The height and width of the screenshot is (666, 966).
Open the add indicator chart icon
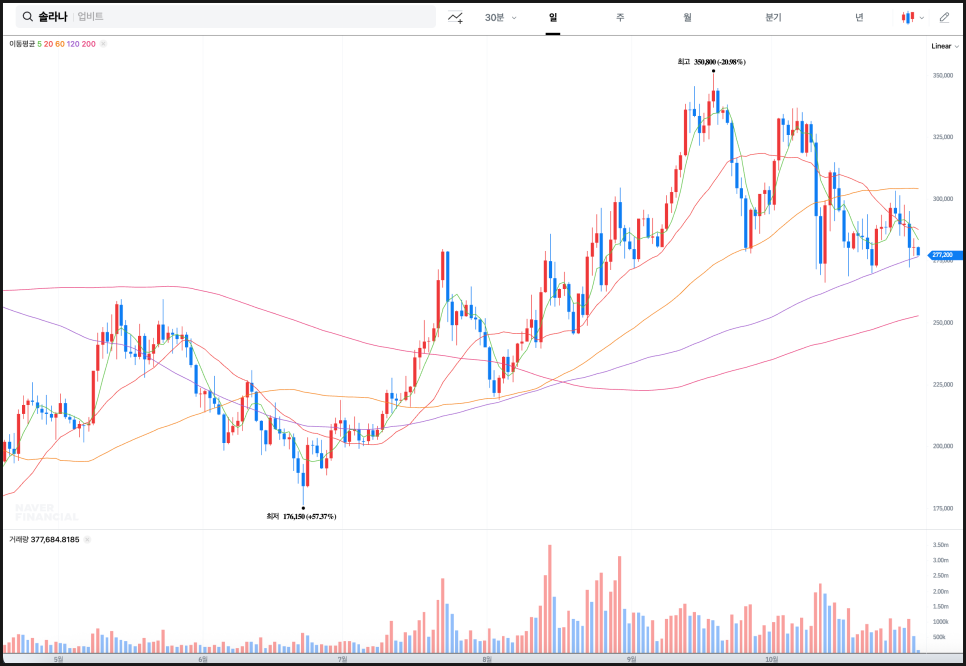coord(456,17)
